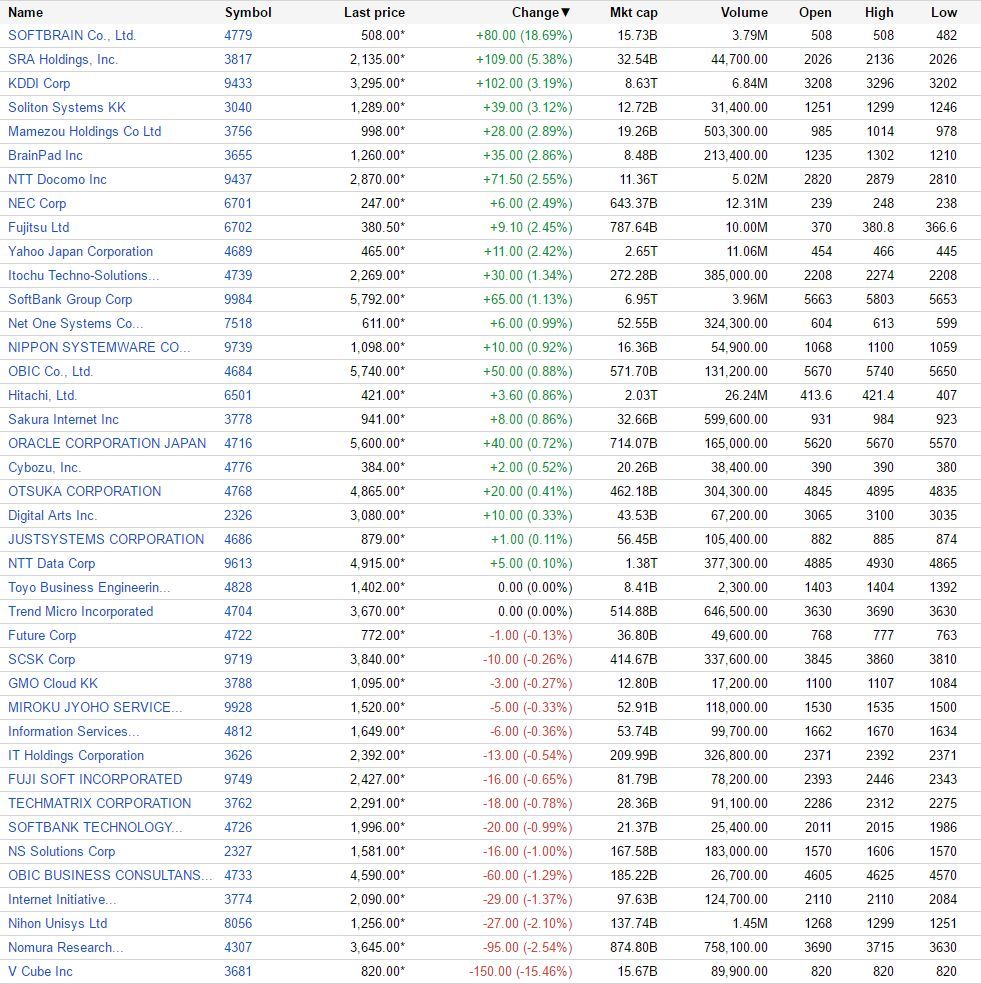Open Soliton Systems KK link
This screenshot has width=981, height=984.
tap(67, 107)
